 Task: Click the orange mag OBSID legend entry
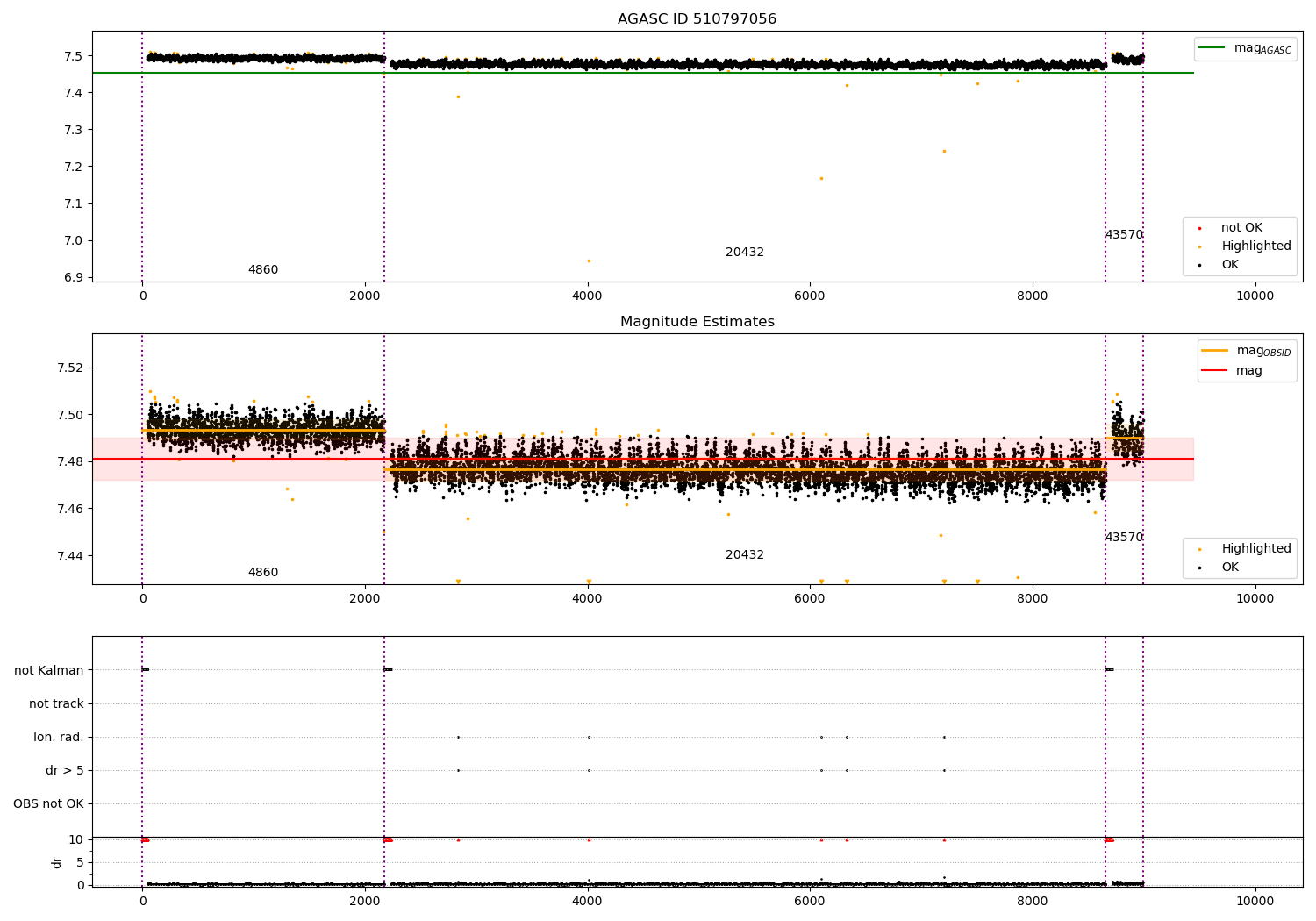[1247, 351]
